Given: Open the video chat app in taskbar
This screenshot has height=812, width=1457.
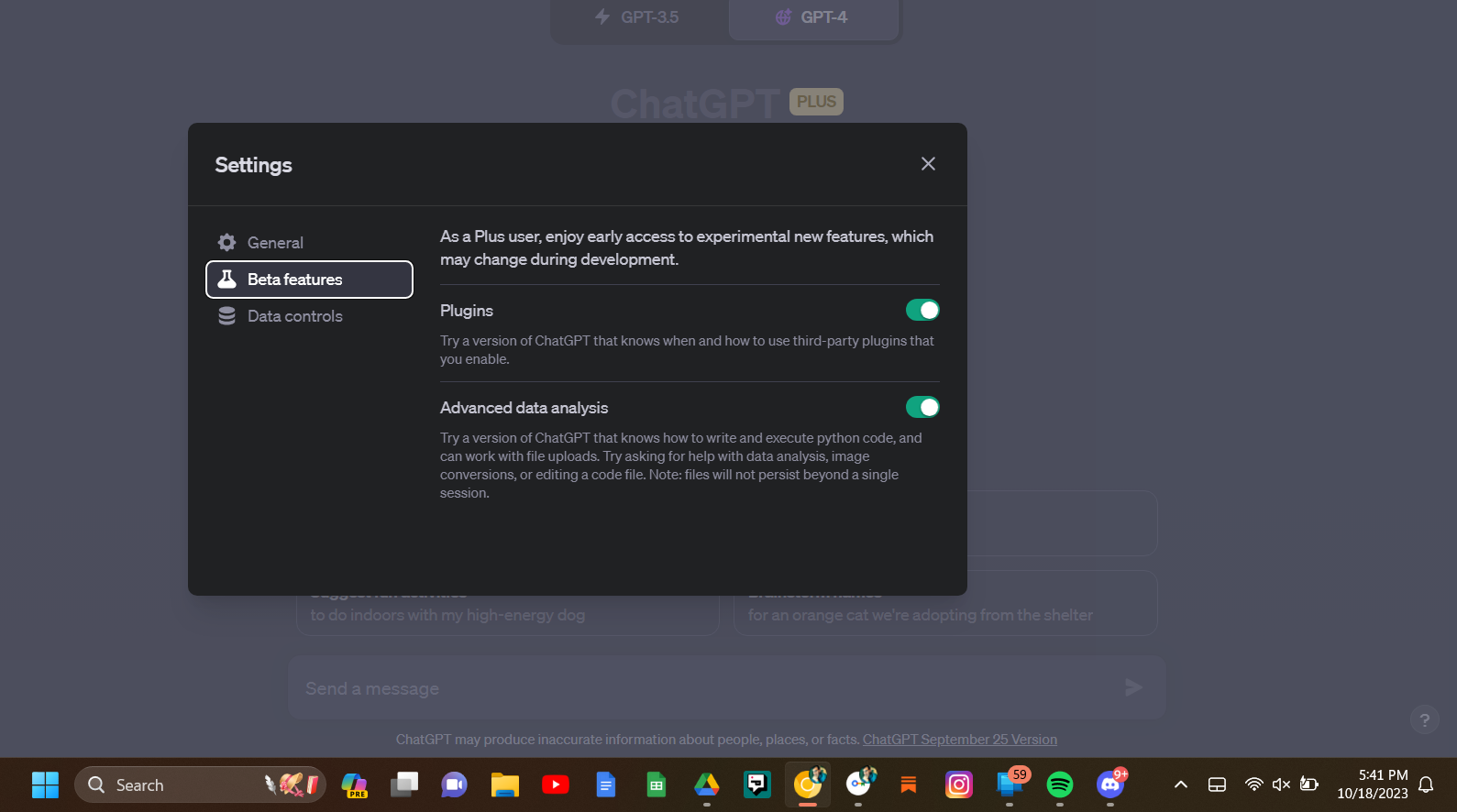Looking at the screenshot, I should coord(455,785).
